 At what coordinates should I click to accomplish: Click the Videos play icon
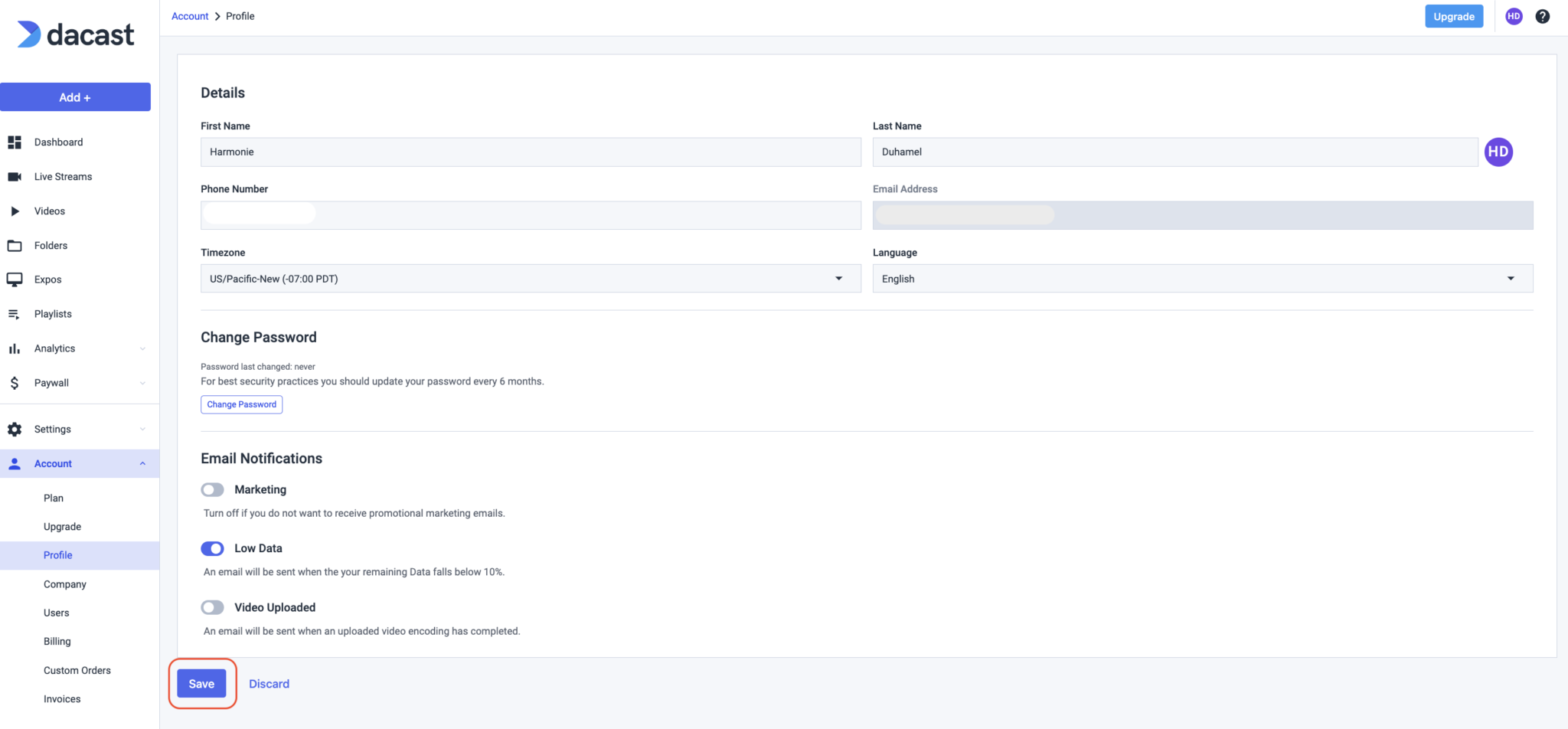[x=15, y=211]
